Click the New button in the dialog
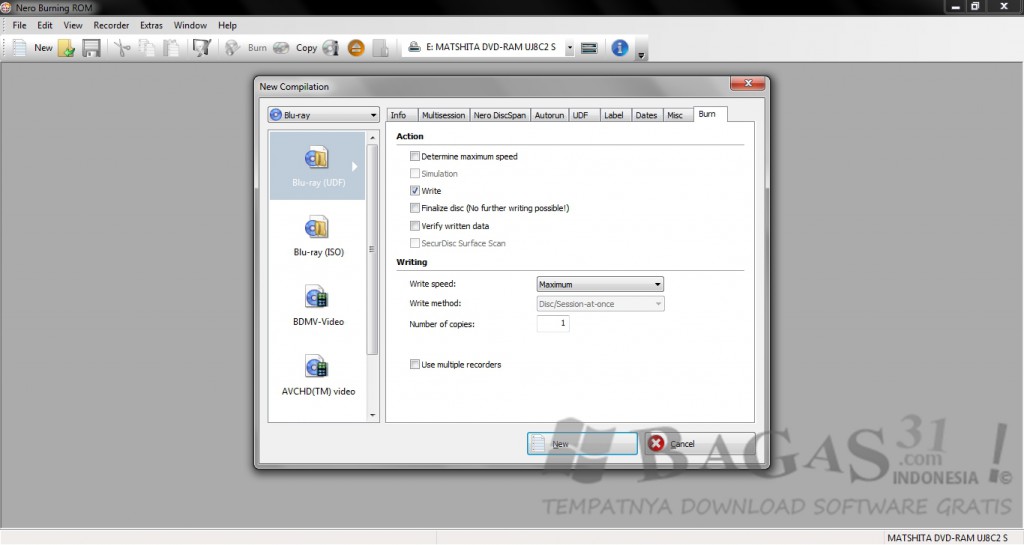Viewport: 1024px width, 545px height. pos(582,444)
